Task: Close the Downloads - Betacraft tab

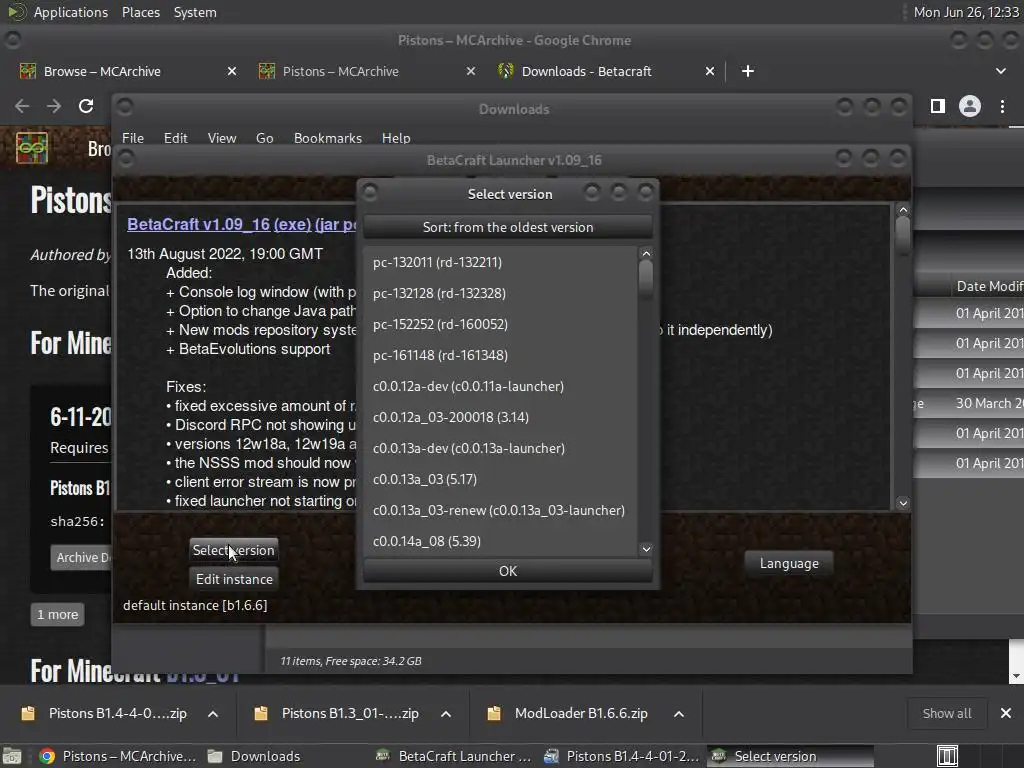Action: pos(710,71)
